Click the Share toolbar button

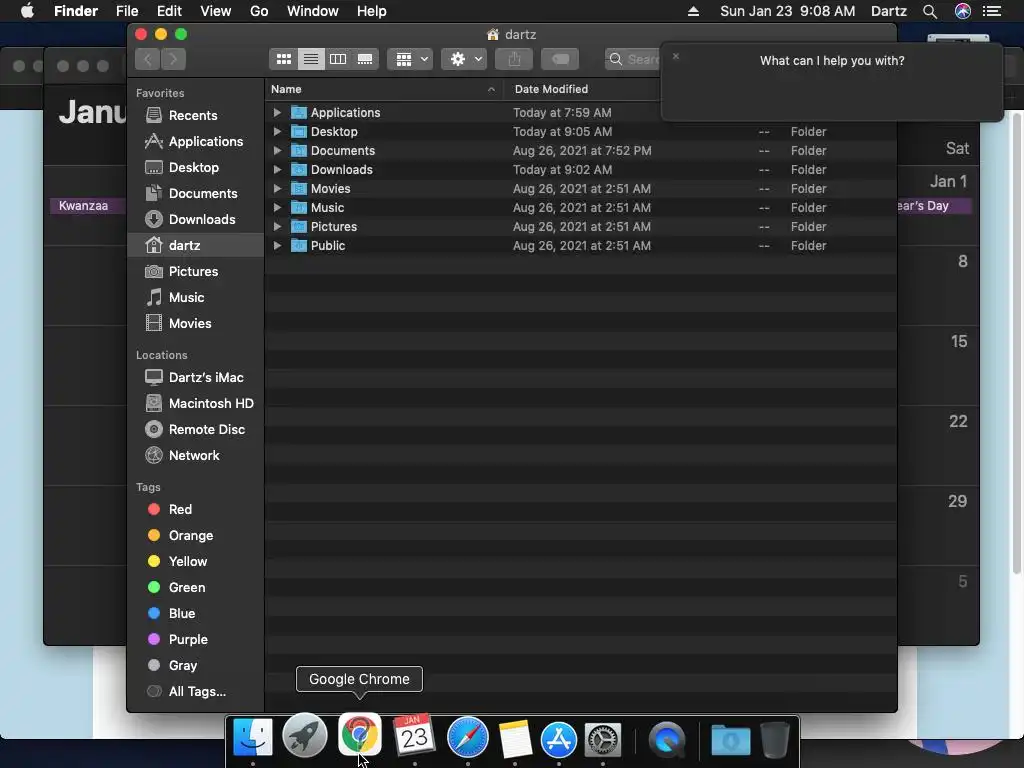tap(515, 59)
